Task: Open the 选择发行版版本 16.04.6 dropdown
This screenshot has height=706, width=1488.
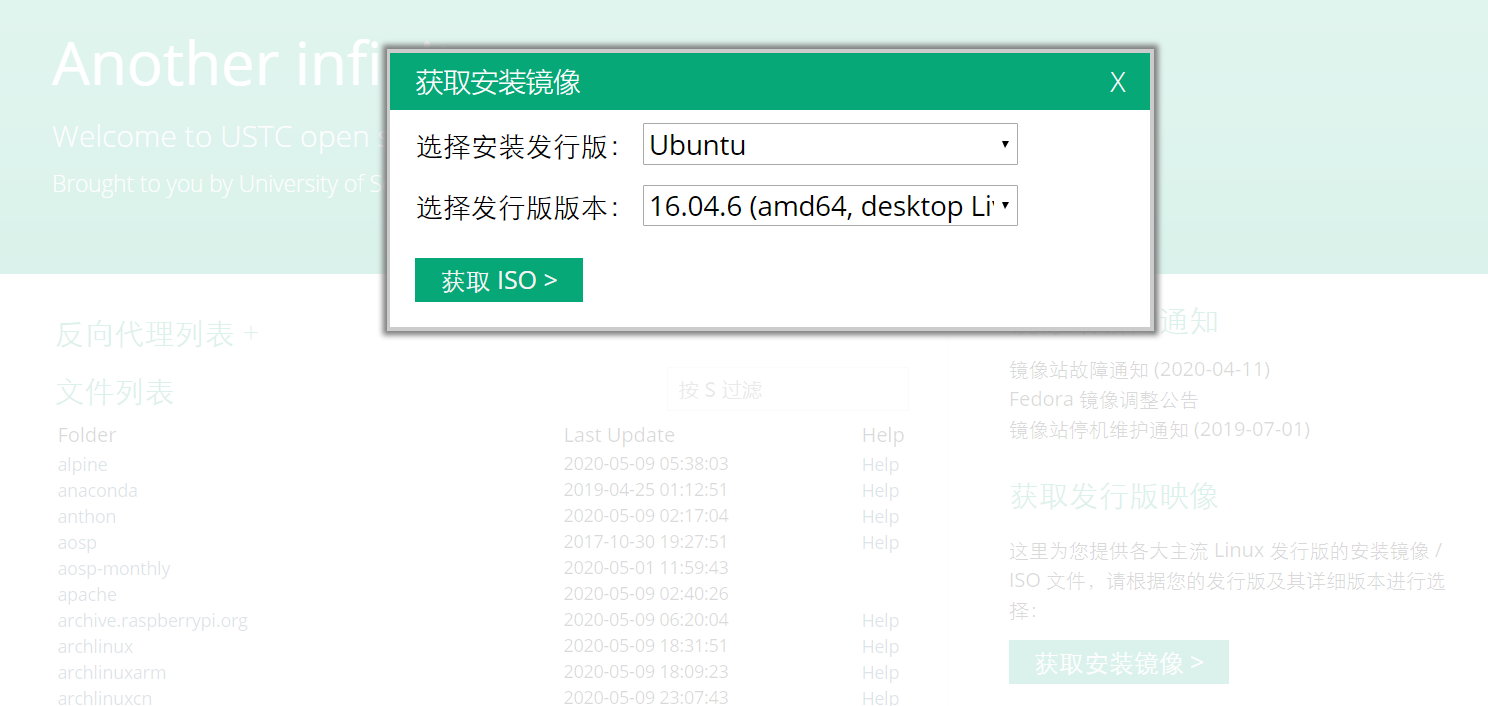Action: (830, 205)
